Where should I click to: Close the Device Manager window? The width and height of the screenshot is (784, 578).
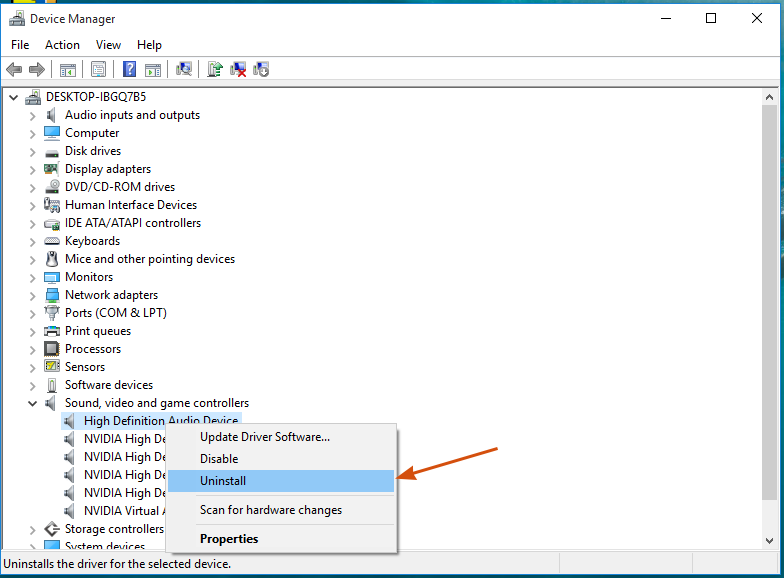click(756, 18)
